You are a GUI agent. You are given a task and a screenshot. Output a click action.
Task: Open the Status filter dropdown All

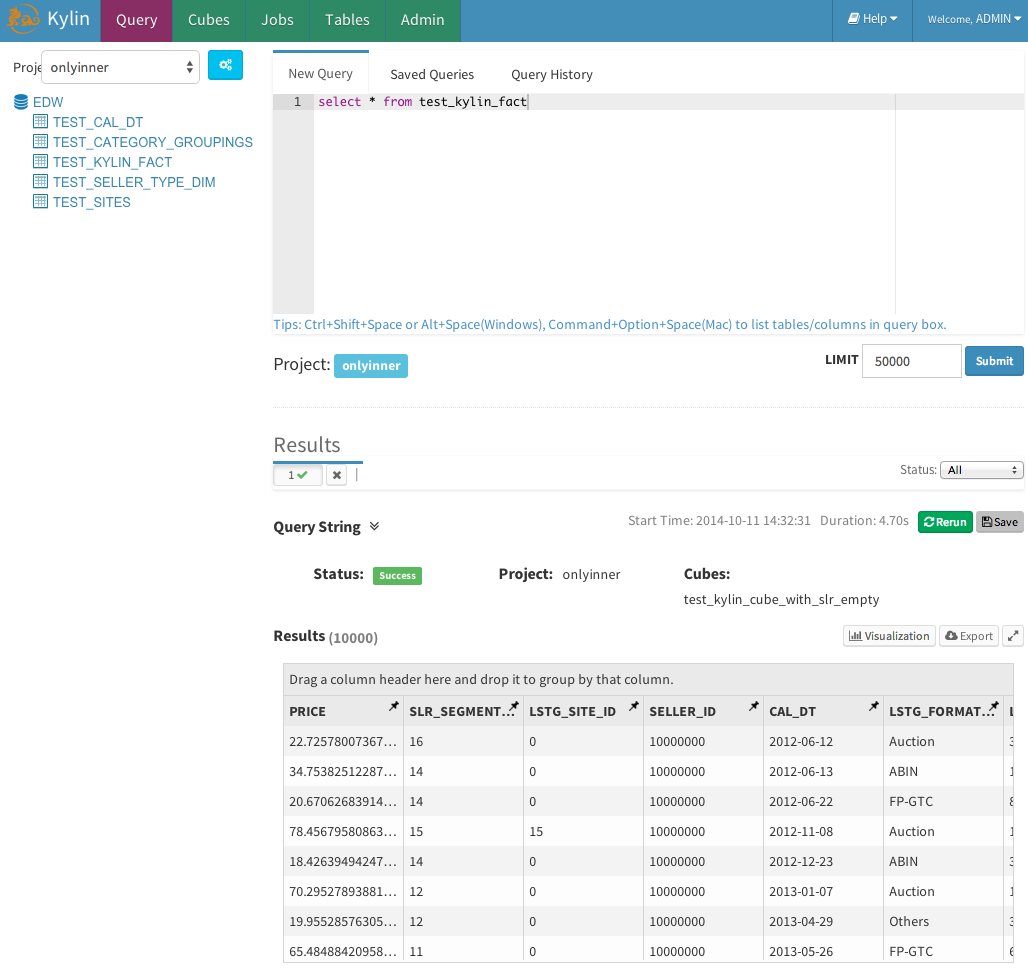click(981, 470)
